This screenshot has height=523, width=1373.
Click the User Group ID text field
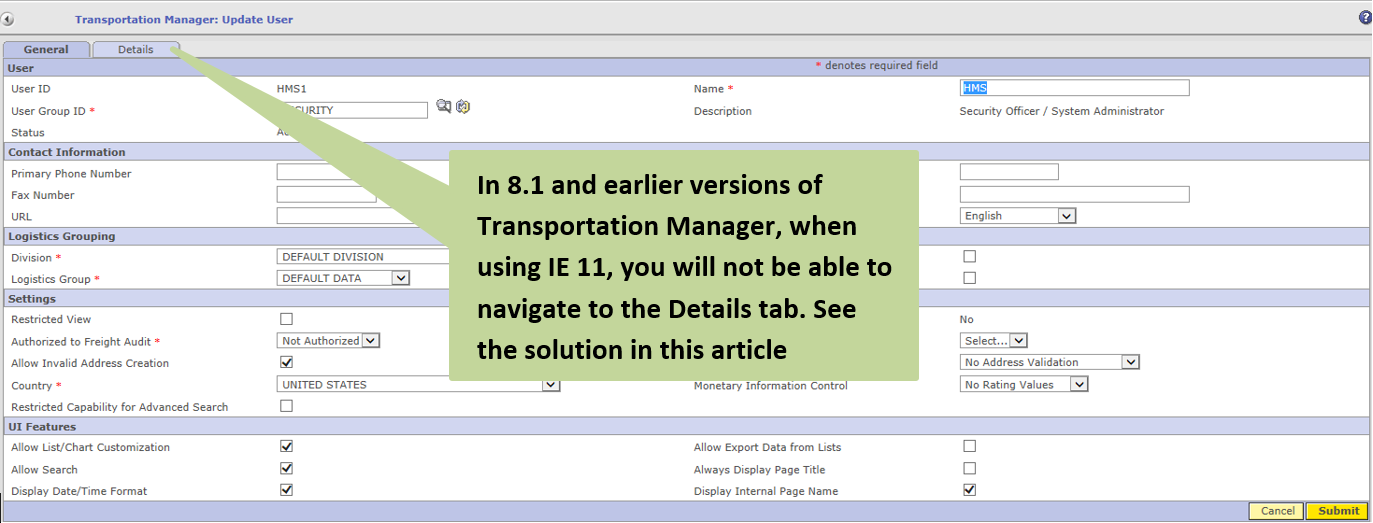point(352,110)
